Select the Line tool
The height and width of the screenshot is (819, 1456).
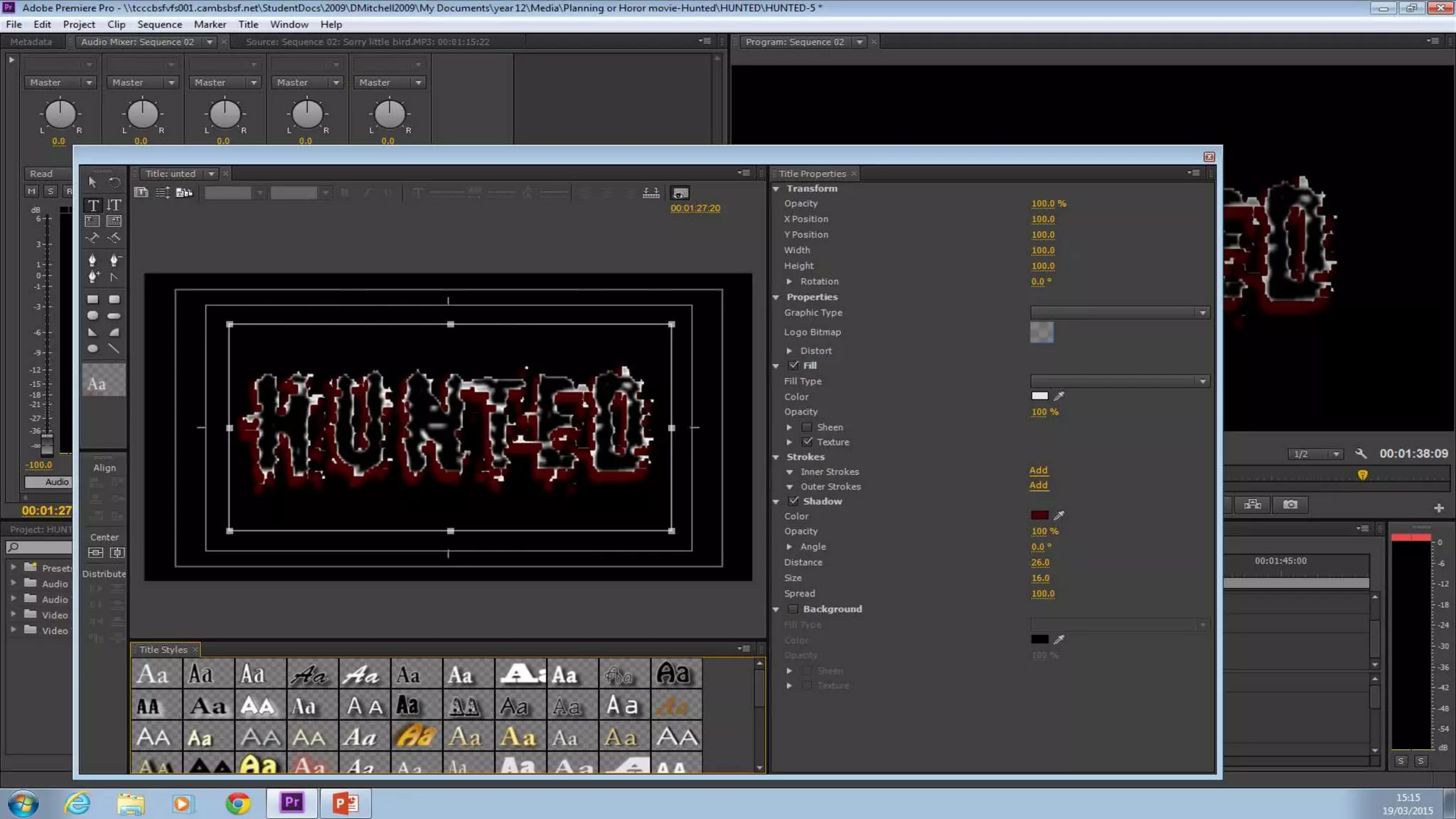tap(114, 348)
